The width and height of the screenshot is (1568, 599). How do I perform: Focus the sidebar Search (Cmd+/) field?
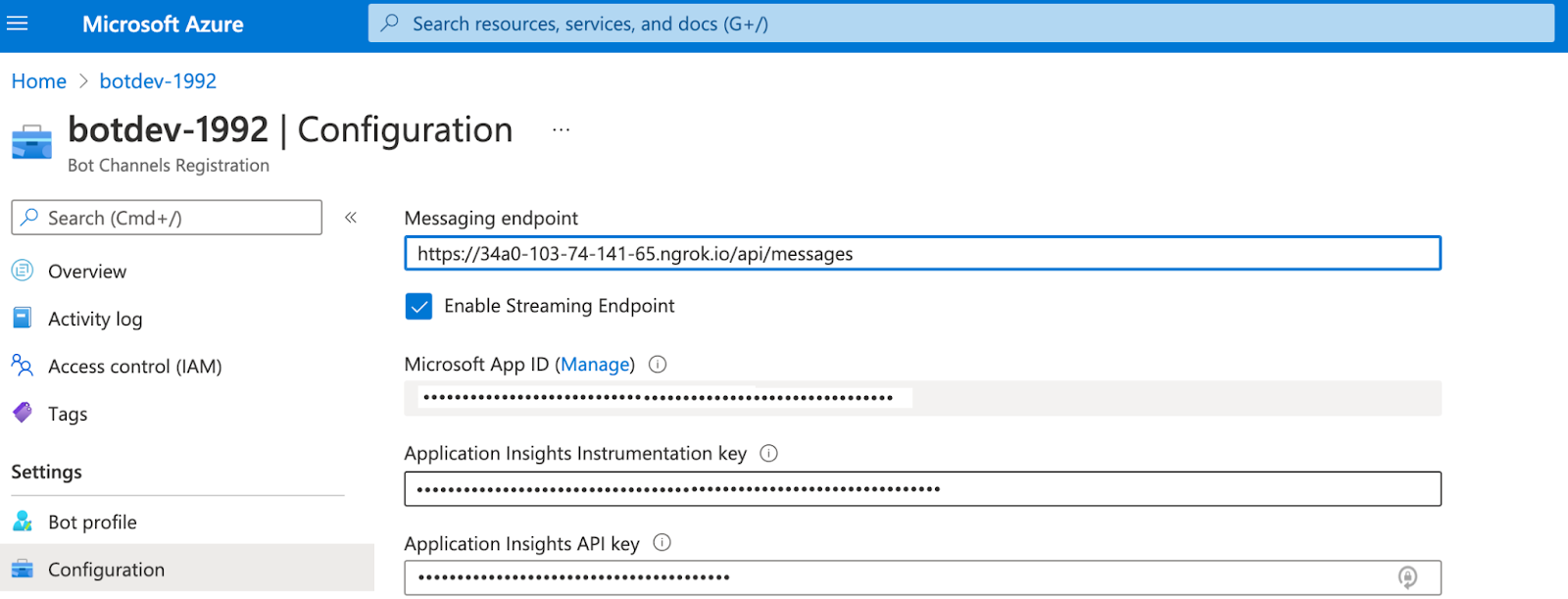(x=167, y=218)
